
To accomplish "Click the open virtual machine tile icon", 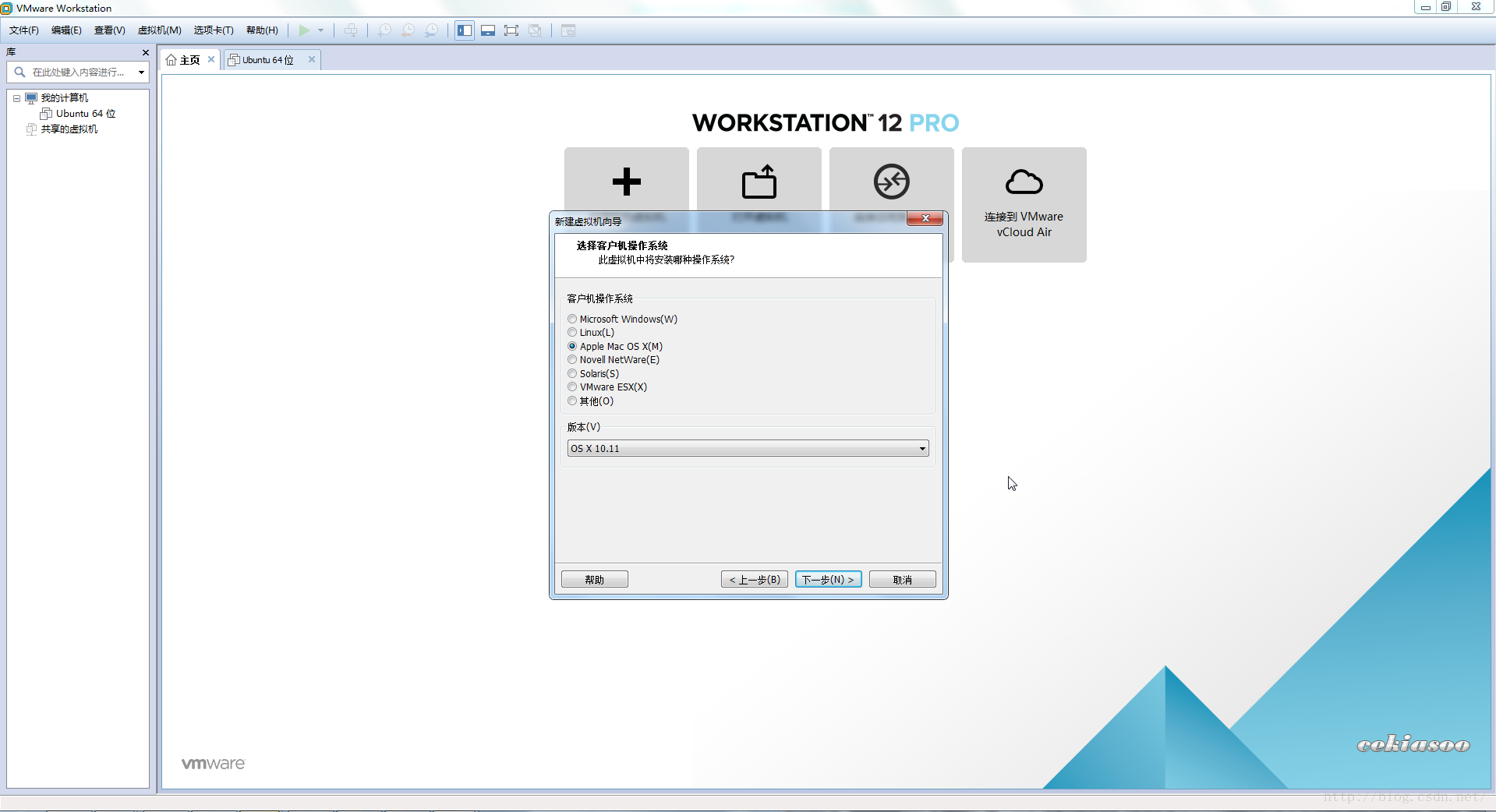I will click(x=759, y=182).
